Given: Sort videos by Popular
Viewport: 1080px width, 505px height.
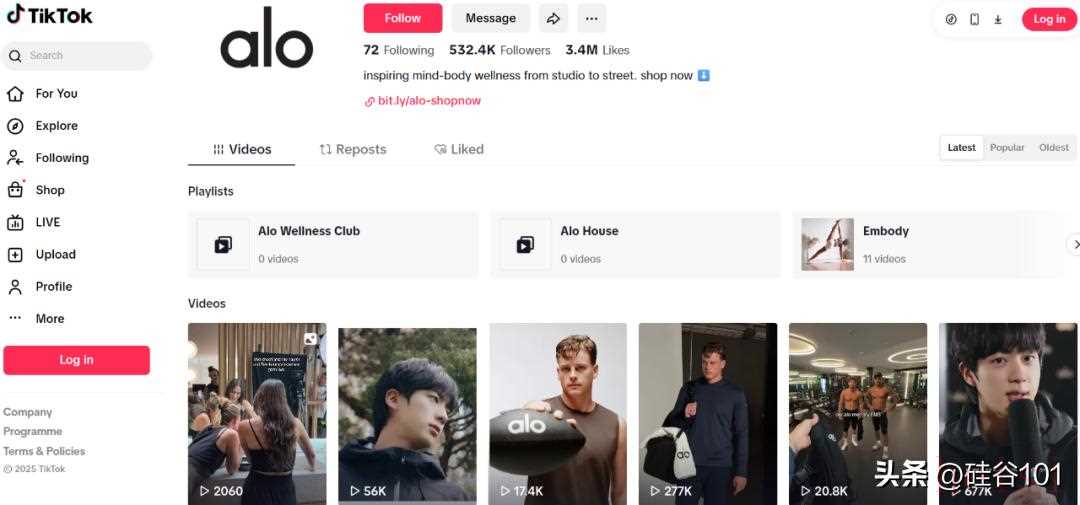Looking at the screenshot, I should click(x=1007, y=147).
